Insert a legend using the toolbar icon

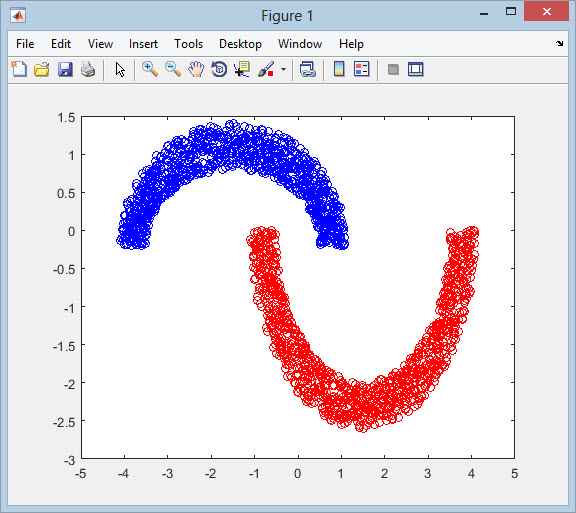pyautogui.click(x=361, y=69)
